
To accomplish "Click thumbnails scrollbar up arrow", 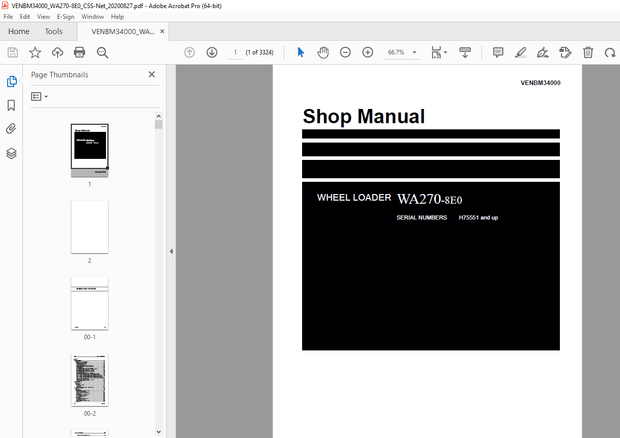I will [159, 116].
